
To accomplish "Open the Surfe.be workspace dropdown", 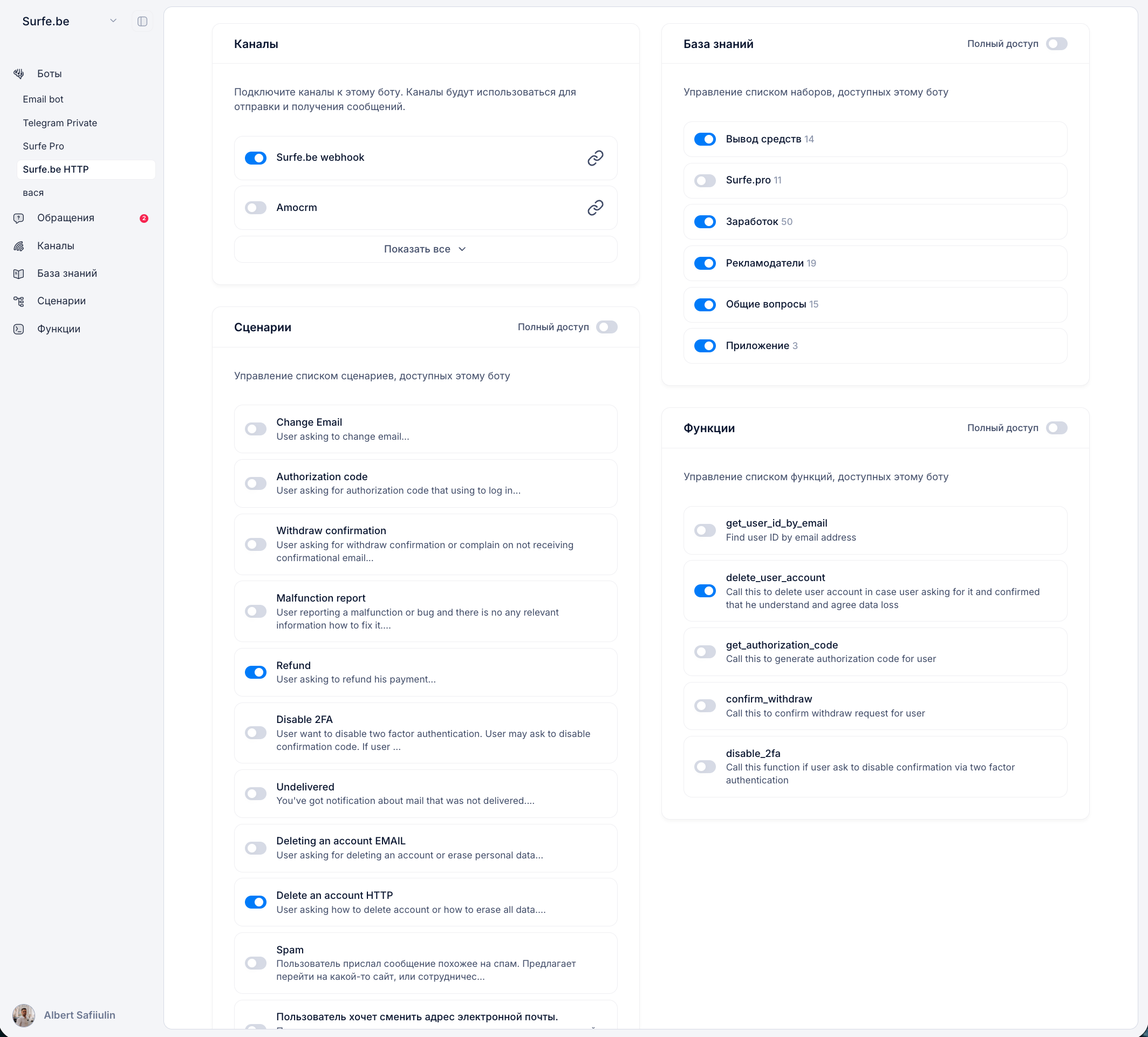I will tap(113, 21).
